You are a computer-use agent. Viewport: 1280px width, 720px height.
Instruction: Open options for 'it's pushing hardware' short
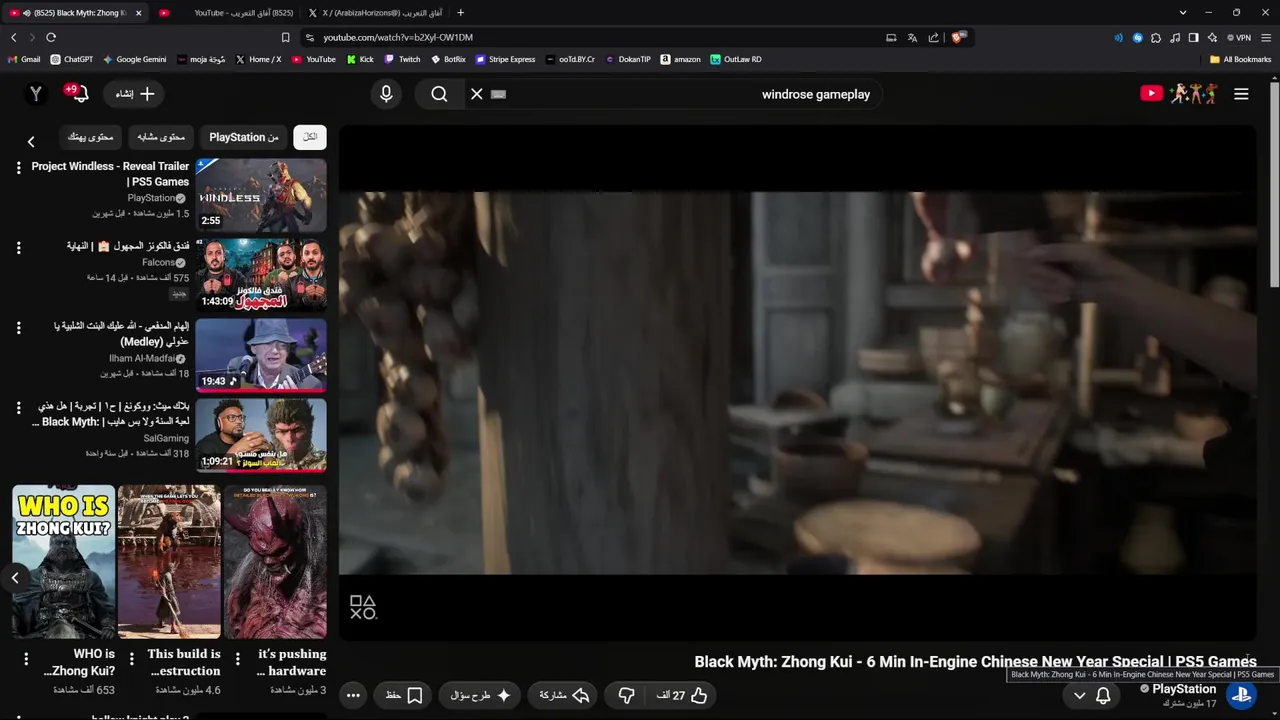point(238,658)
